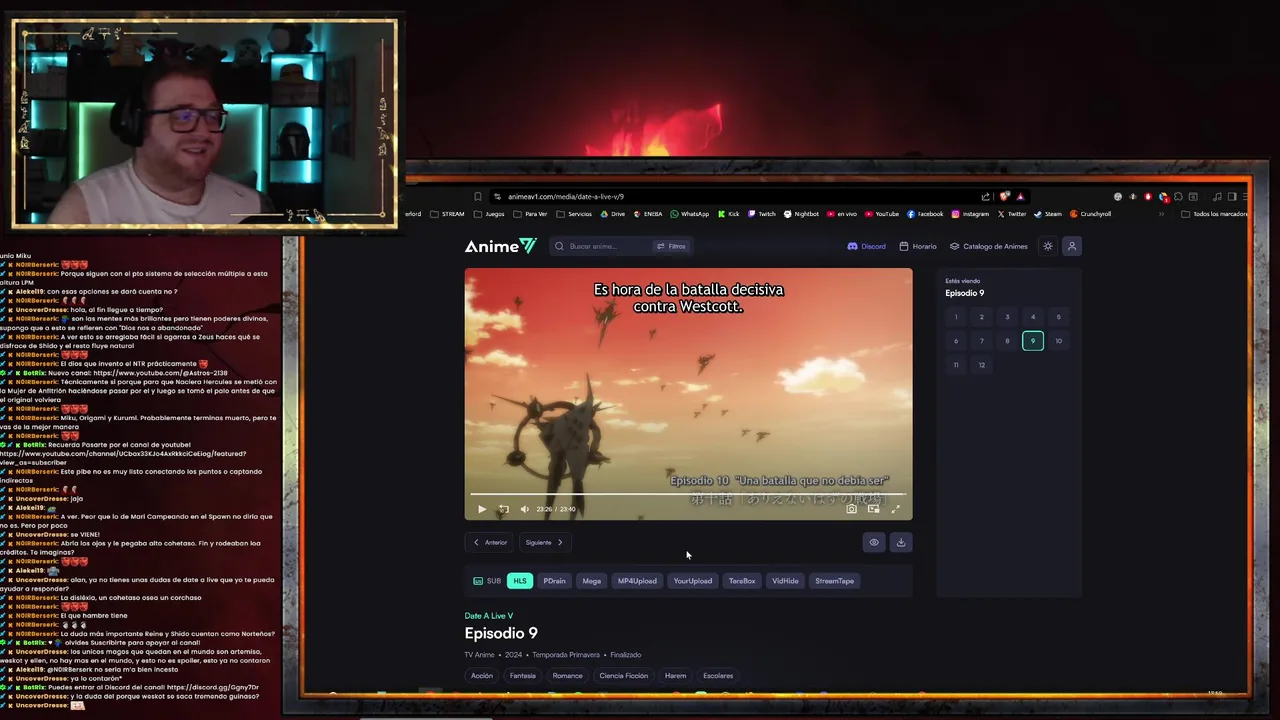Download the episode
1280x720 pixels.
coord(900,542)
